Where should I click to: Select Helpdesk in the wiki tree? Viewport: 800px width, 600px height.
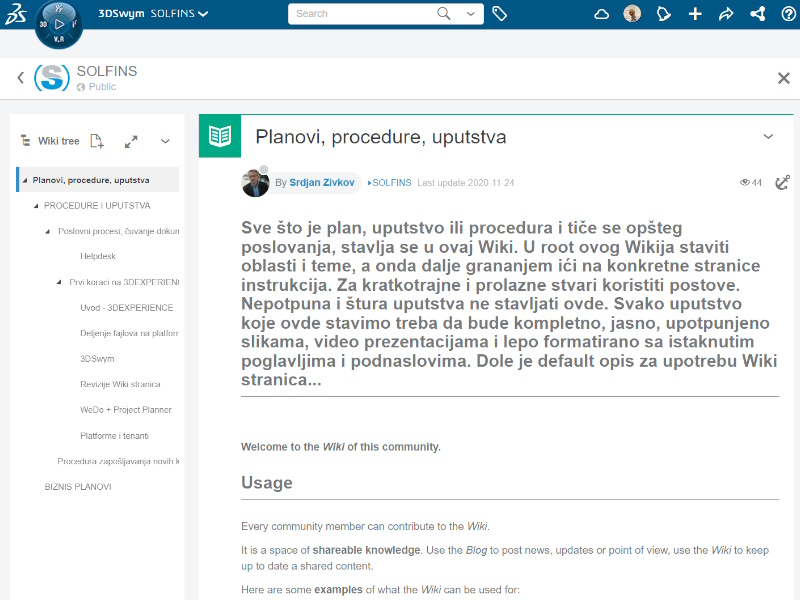[98, 257]
